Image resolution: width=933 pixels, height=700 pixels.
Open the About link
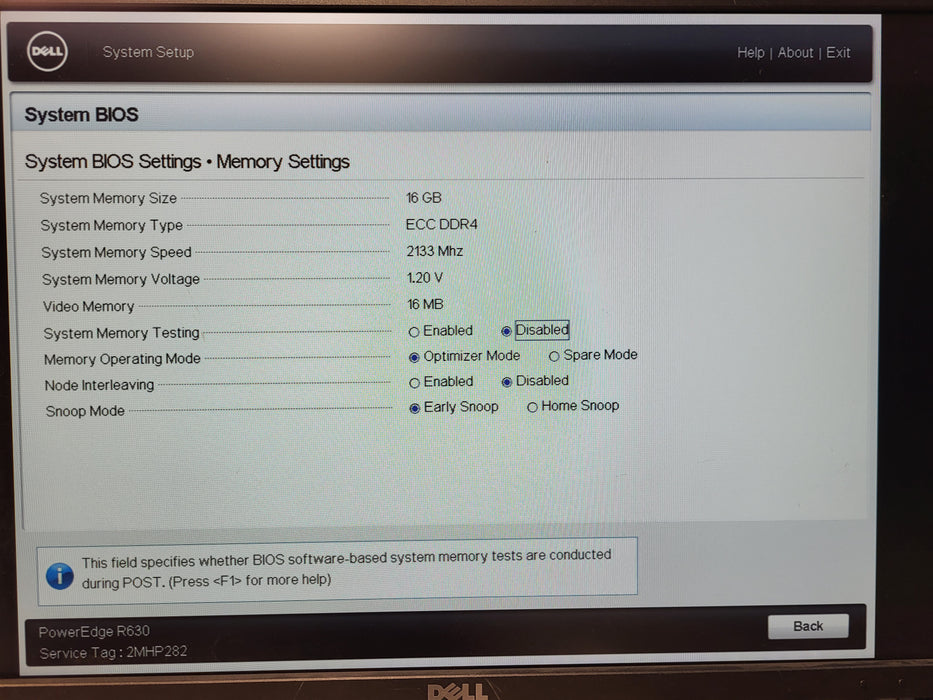point(795,52)
